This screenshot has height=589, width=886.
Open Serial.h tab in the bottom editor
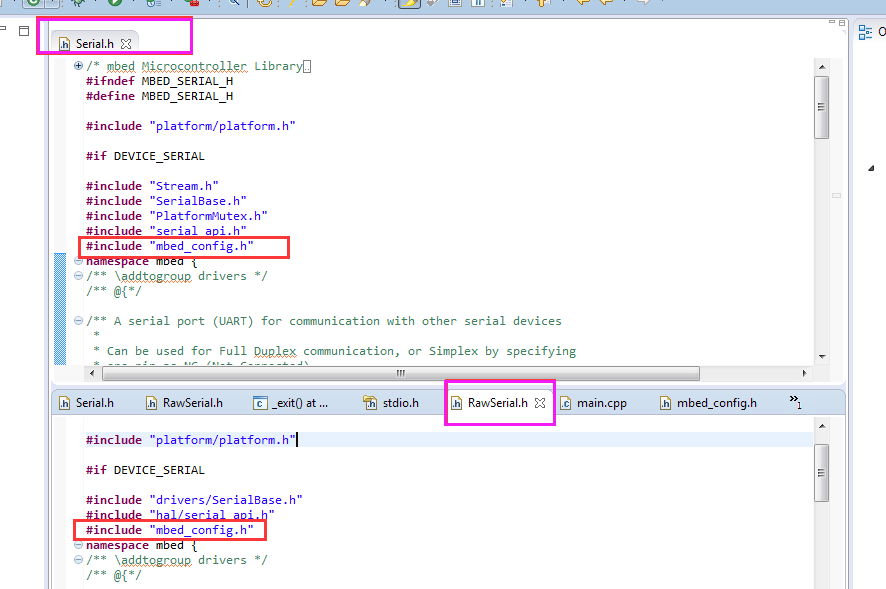coord(86,403)
